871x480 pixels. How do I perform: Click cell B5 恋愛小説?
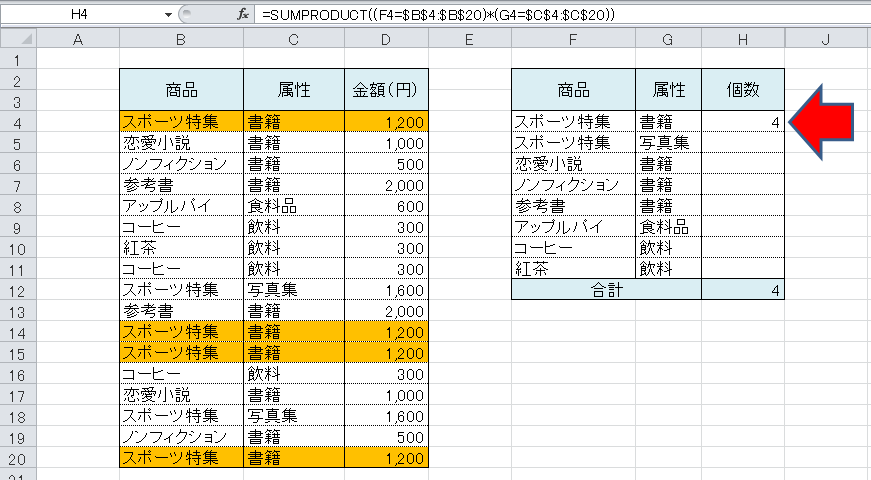coord(181,143)
